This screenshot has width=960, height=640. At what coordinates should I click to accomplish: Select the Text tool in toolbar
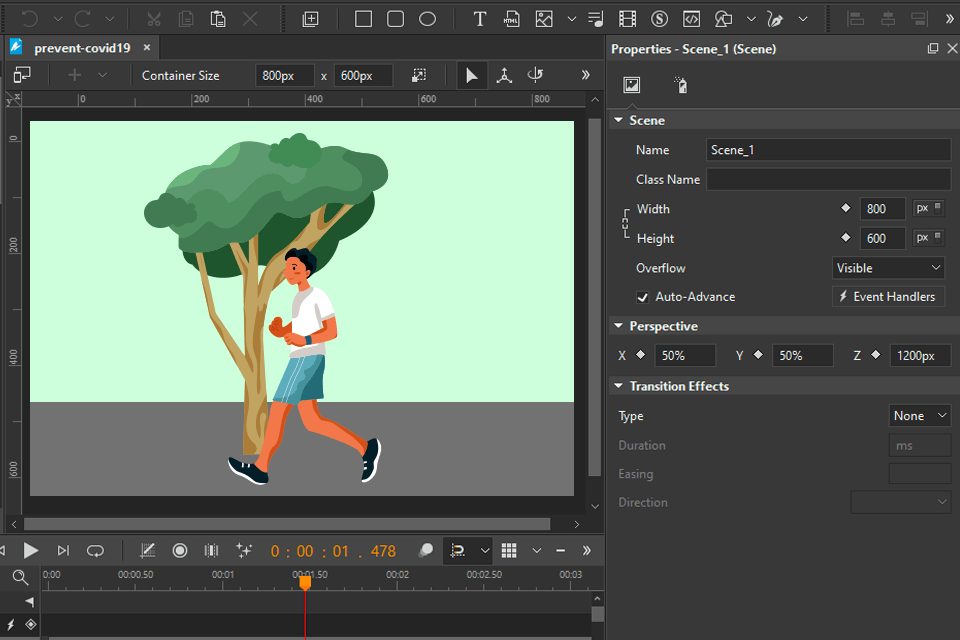click(480, 19)
